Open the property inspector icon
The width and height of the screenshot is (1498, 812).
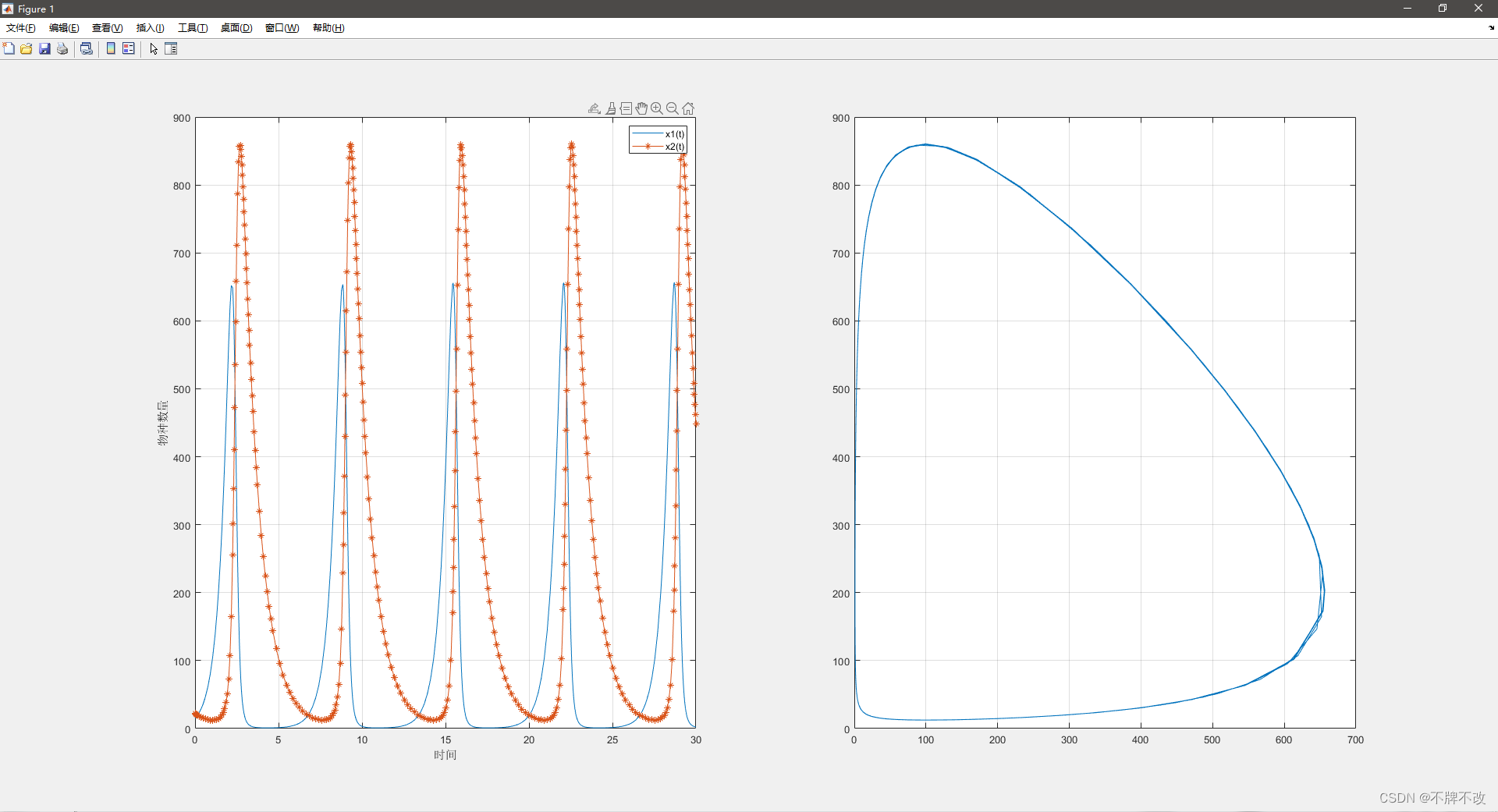click(171, 48)
